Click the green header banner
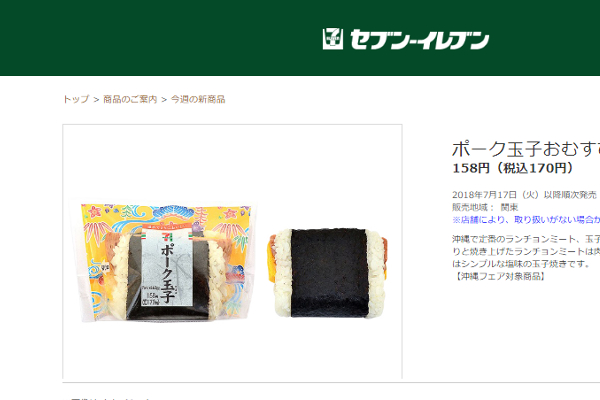This screenshot has height=400, width=600. [300, 38]
